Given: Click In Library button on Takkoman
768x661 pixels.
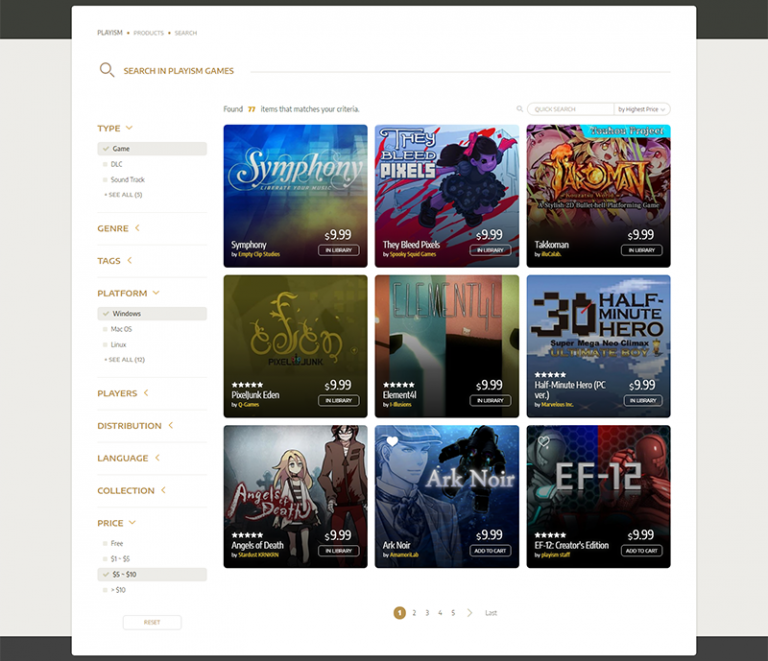Looking at the screenshot, I should pos(642,250).
